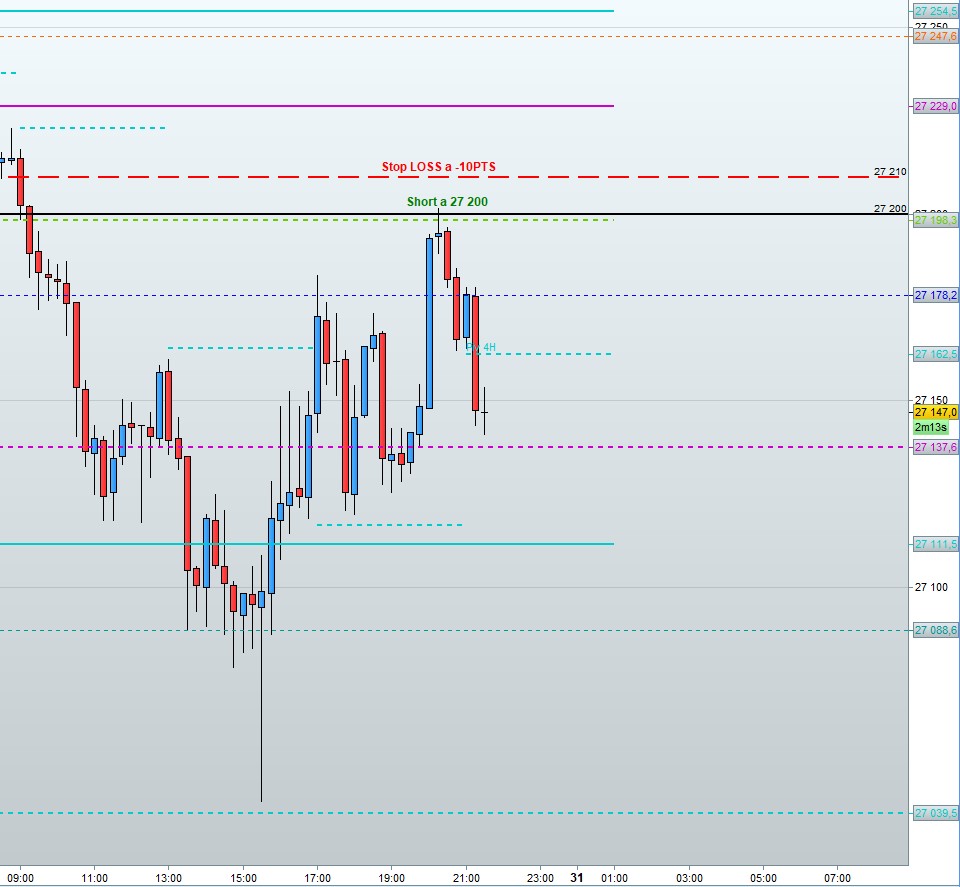Click the 01:00 time axis label
This screenshot has height=887, width=960.
(614, 878)
